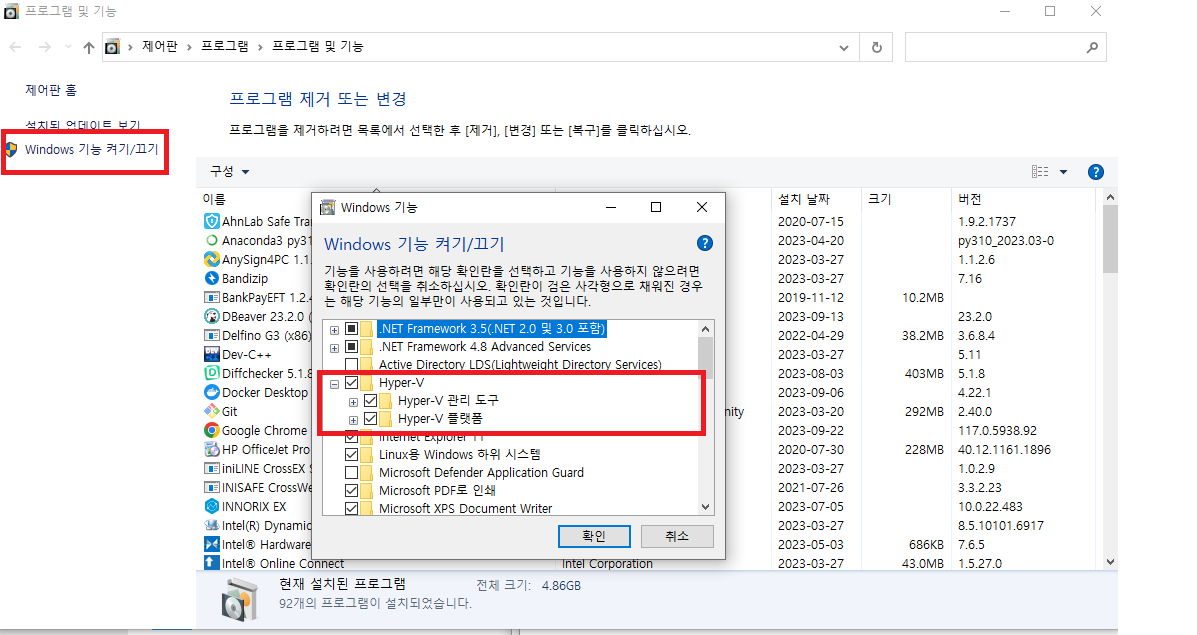This screenshot has height=635, width=1197.
Task: Open Windows 기능 켜기/끄기 link
Action: point(92,150)
